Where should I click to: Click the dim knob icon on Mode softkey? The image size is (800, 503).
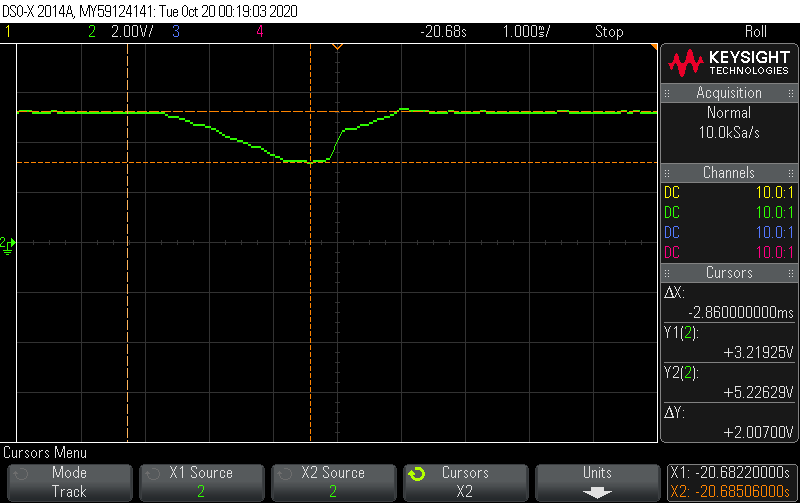click(20, 474)
